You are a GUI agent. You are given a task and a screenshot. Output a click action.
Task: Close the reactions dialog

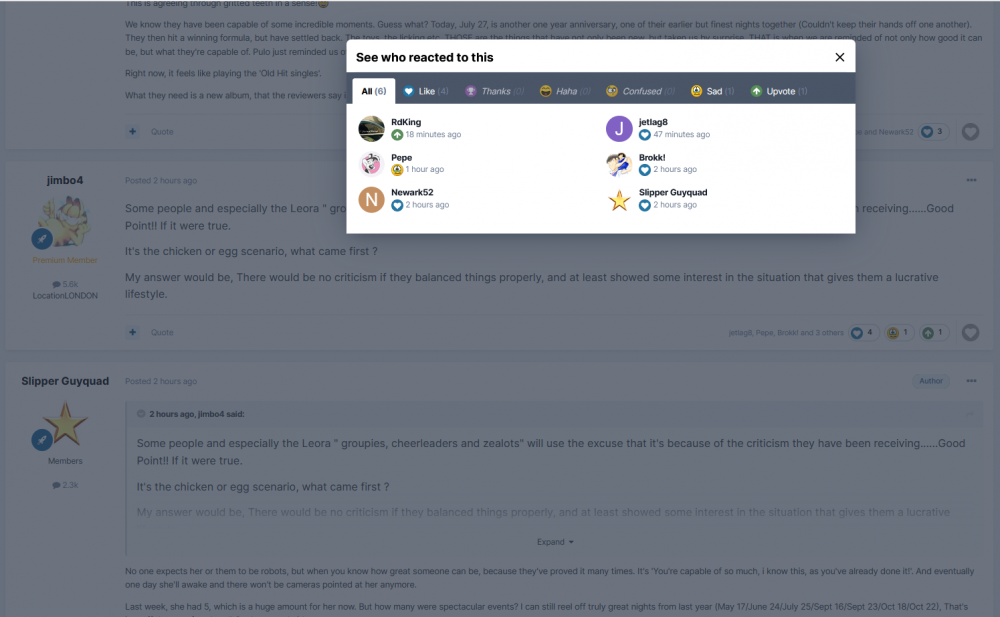pos(840,58)
